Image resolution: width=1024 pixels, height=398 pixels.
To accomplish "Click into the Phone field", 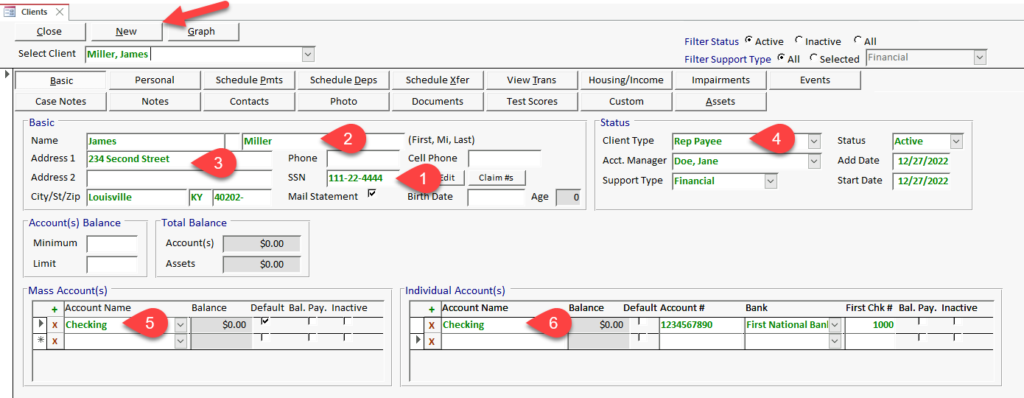I will (363, 158).
